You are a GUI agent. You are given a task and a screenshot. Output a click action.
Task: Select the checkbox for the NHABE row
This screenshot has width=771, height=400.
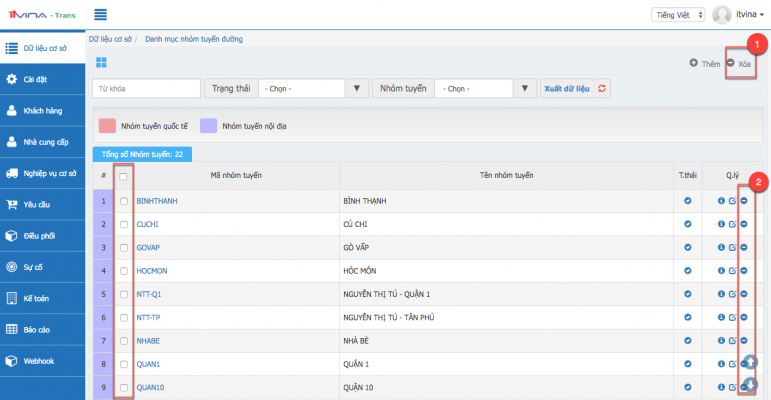click(123, 340)
